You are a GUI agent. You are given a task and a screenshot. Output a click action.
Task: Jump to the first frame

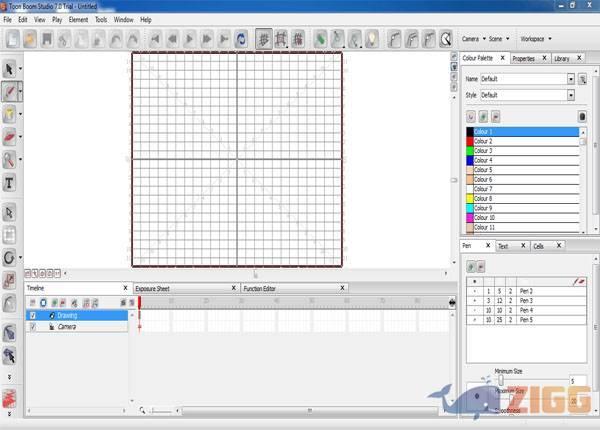(x=155, y=39)
